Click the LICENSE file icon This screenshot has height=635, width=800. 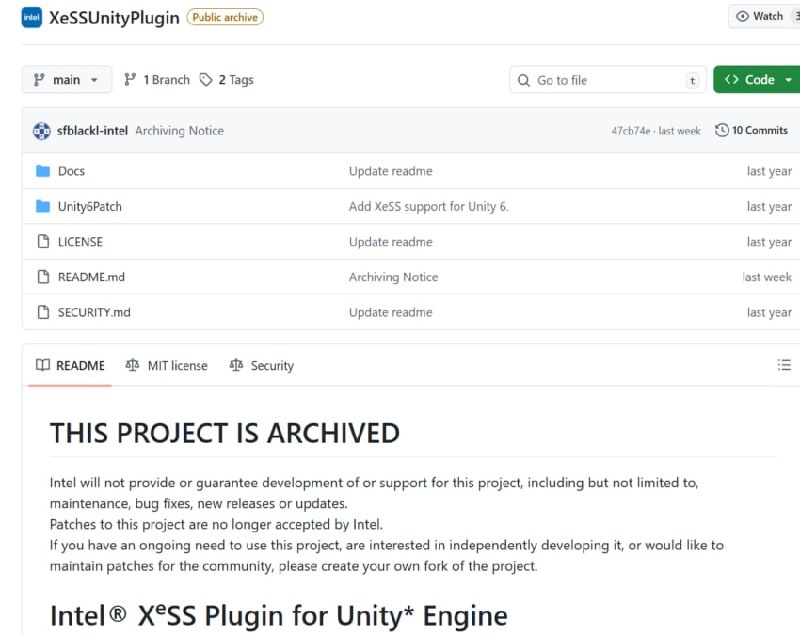pyautogui.click(x=43, y=241)
